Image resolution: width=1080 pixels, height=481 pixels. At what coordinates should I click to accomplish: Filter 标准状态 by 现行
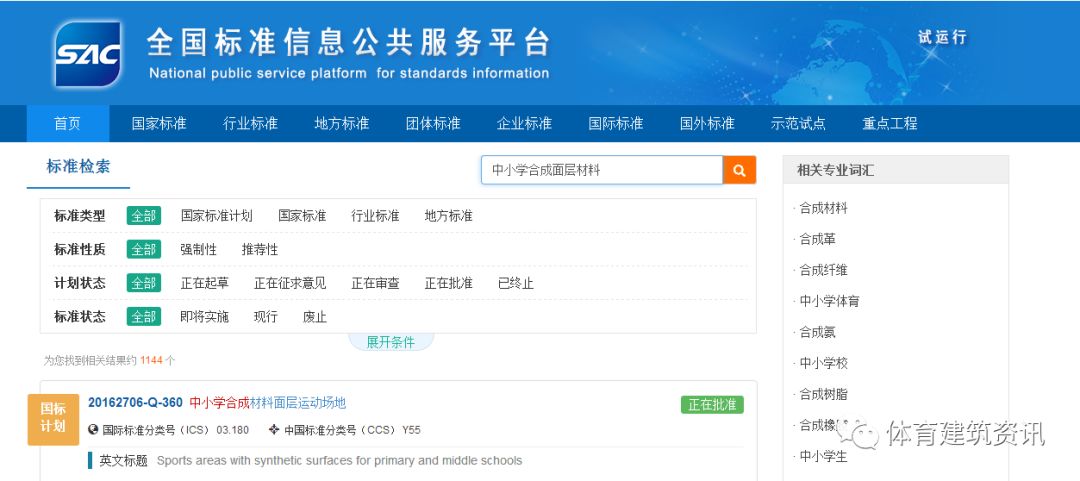pyautogui.click(x=266, y=317)
